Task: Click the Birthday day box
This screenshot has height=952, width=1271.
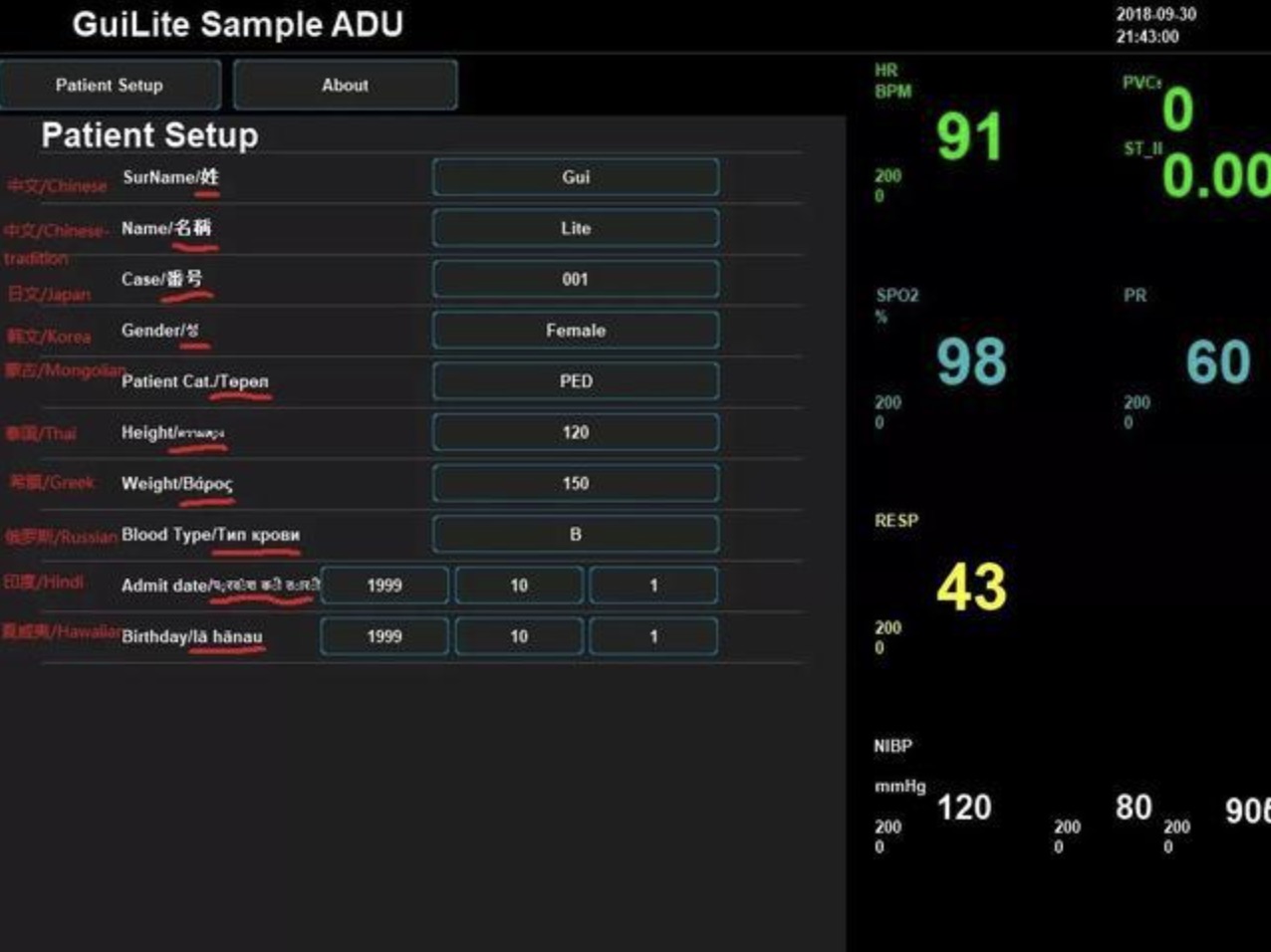Action: click(x=653, y=636)
